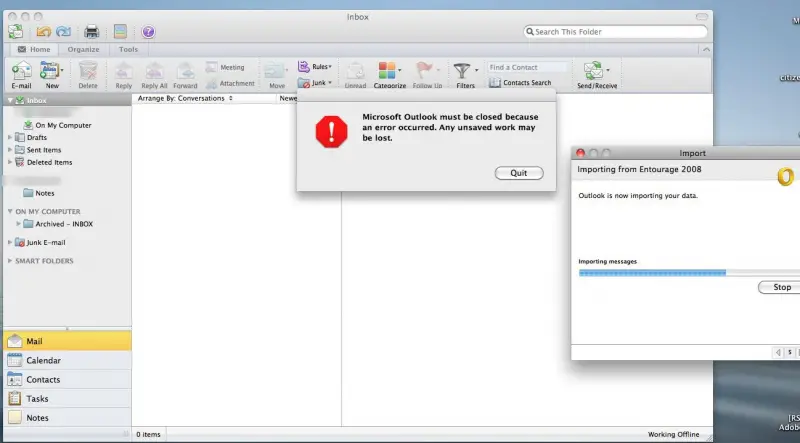Expand the Sent Items folder triangle
The width and height of the screenshot is (800, 443).
pos(10,150)
